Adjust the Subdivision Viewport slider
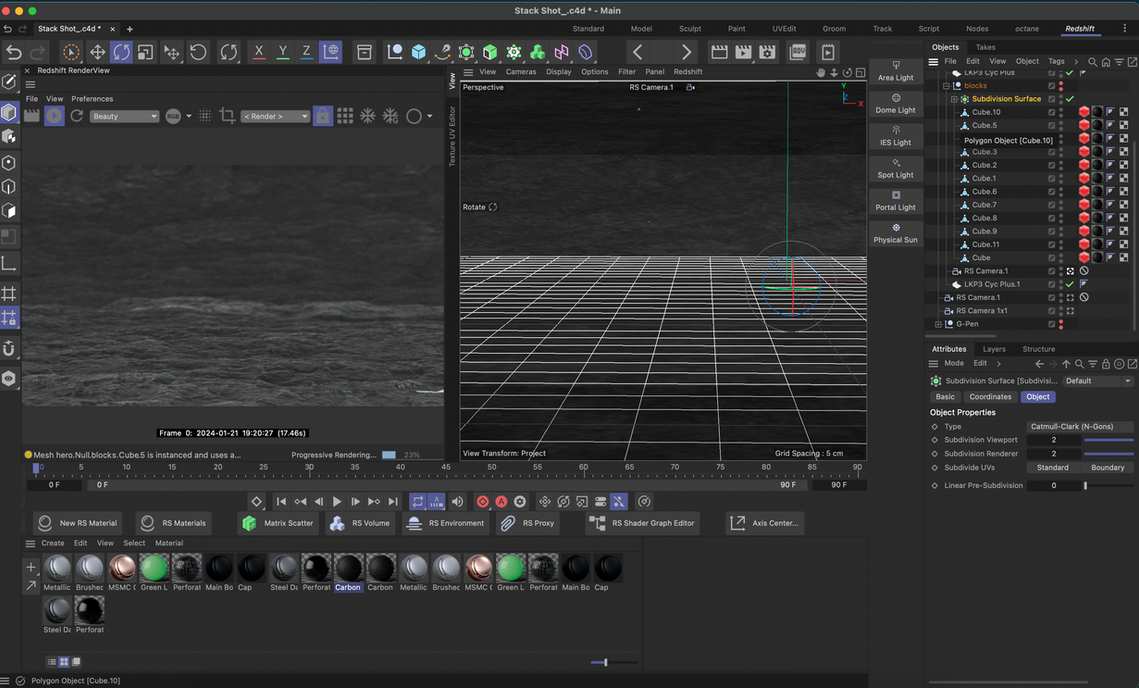 point(1108,440)
